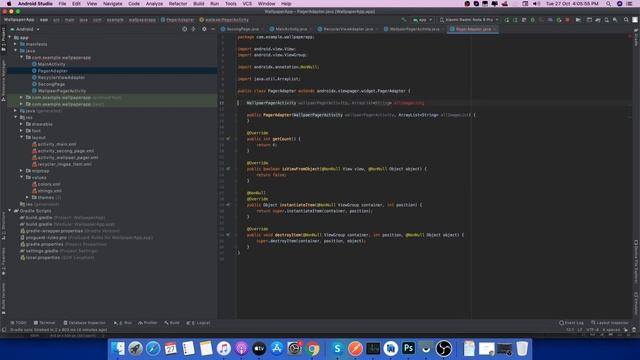Open Photoshop from the dock
Screen dimensions: 640x360
pos(408,349)
